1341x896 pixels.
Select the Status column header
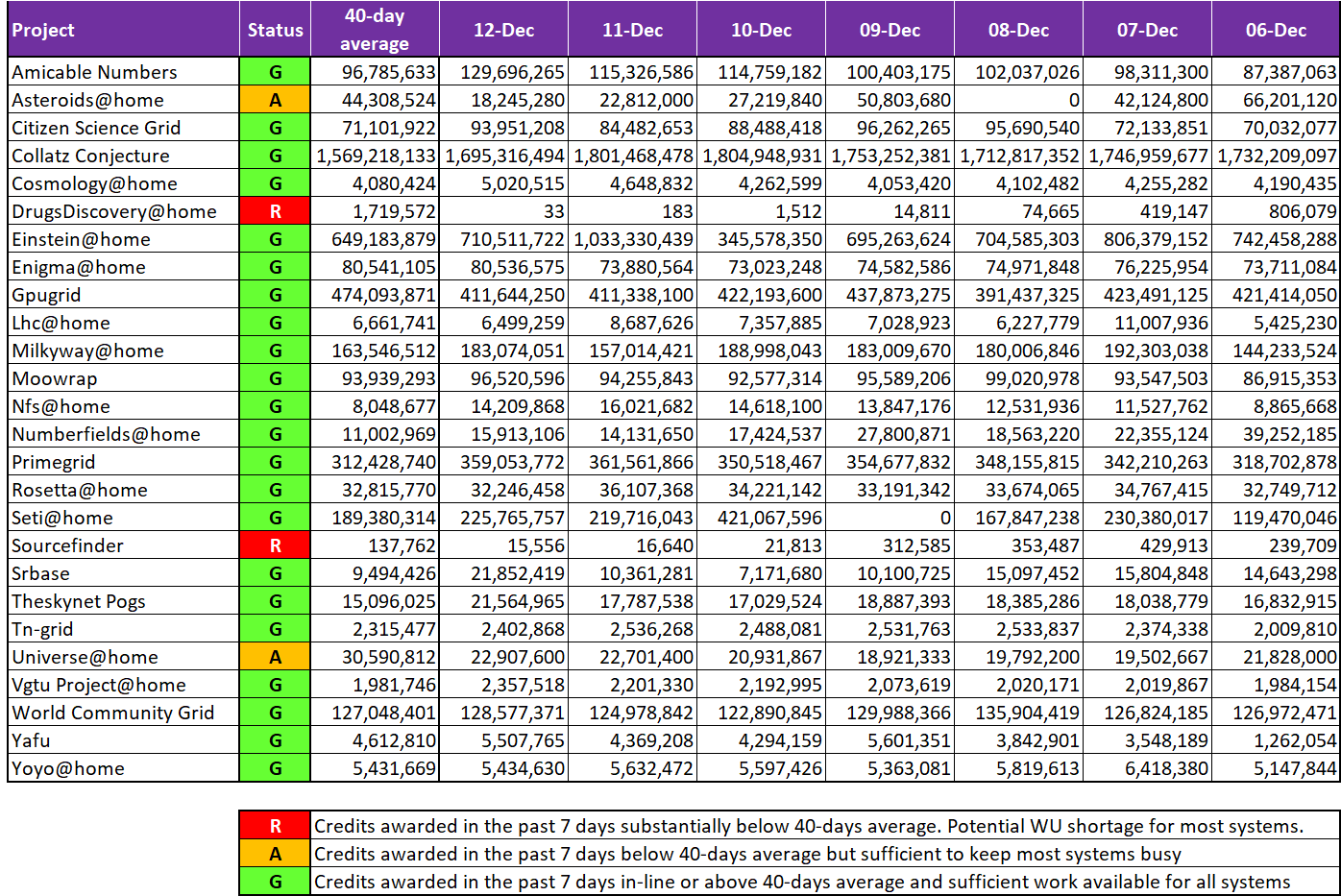point(275,30)
